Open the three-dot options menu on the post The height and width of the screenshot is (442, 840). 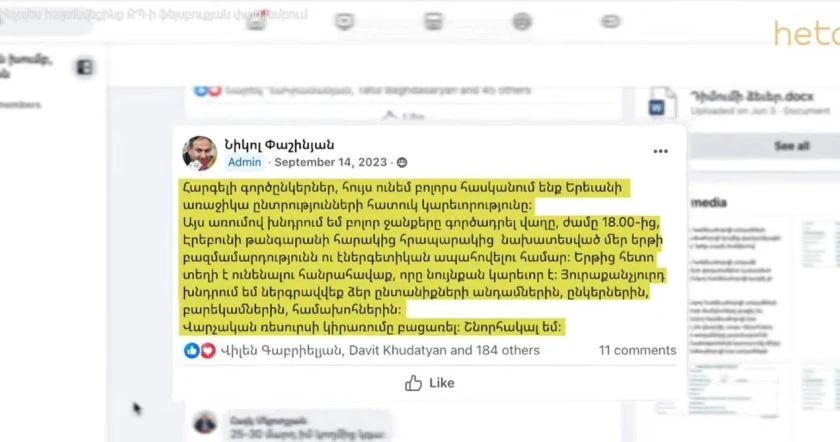[661, 152]
